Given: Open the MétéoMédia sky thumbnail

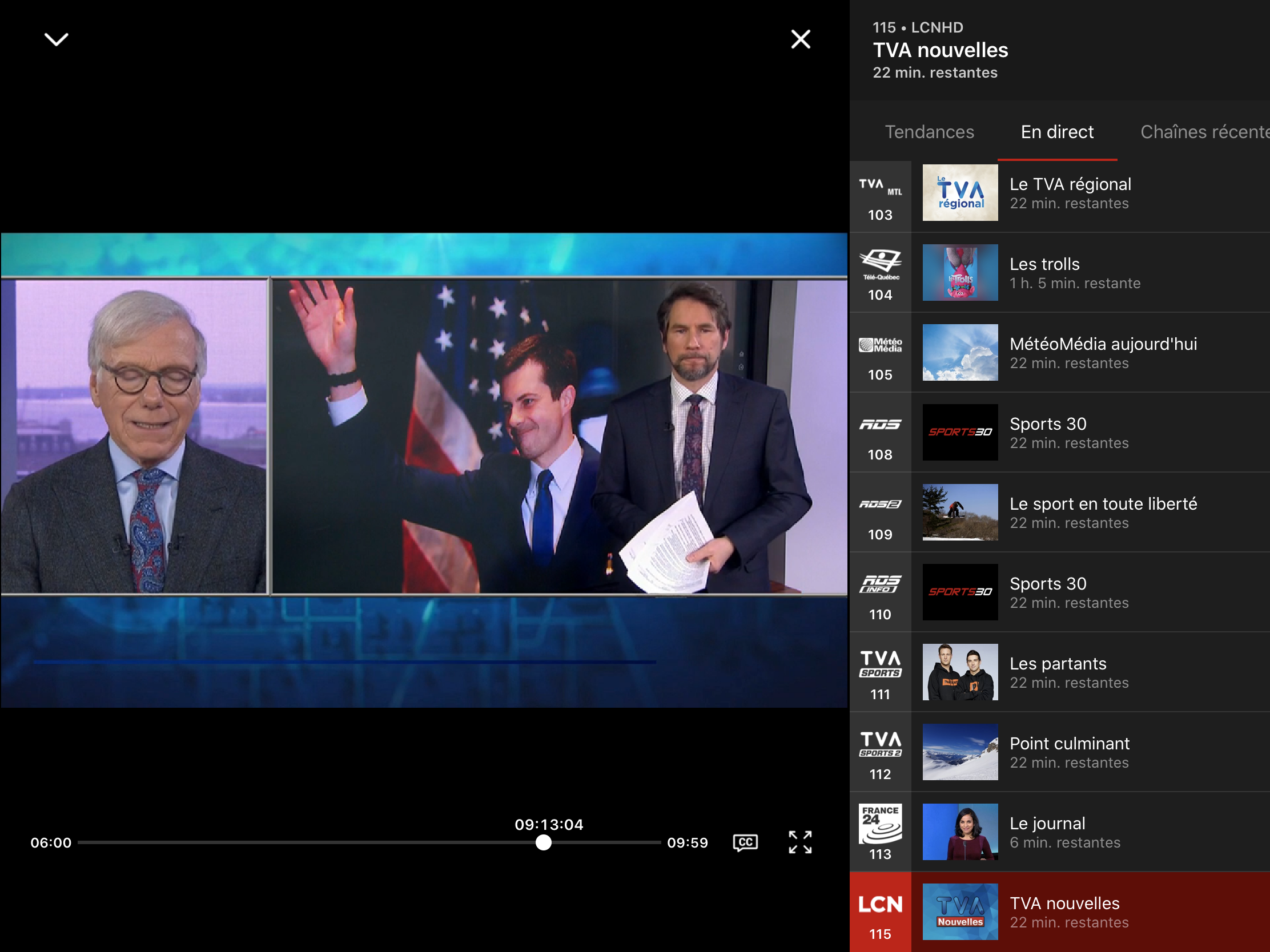Looking at the screenshot, I should tap(960, 352).
